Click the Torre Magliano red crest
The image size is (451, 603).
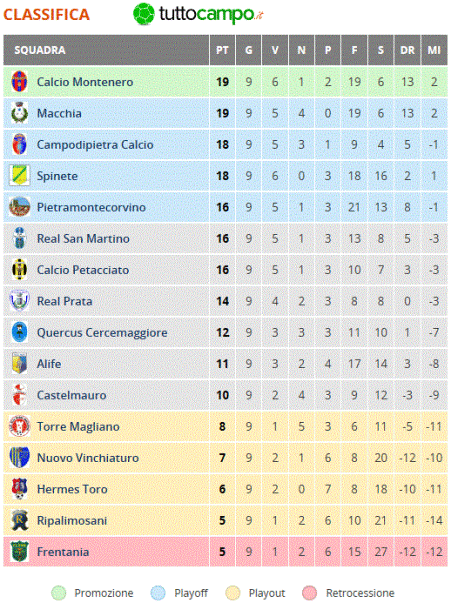click(19, 426)
